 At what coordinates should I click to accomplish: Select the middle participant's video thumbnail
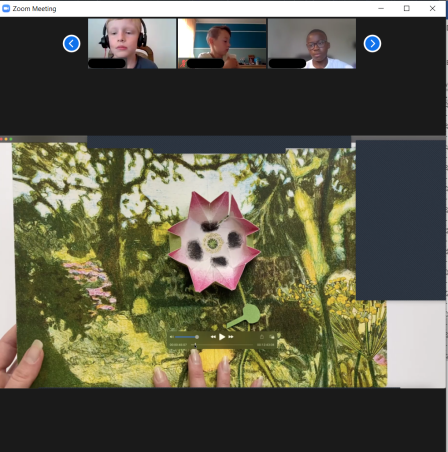coord(222,43)
